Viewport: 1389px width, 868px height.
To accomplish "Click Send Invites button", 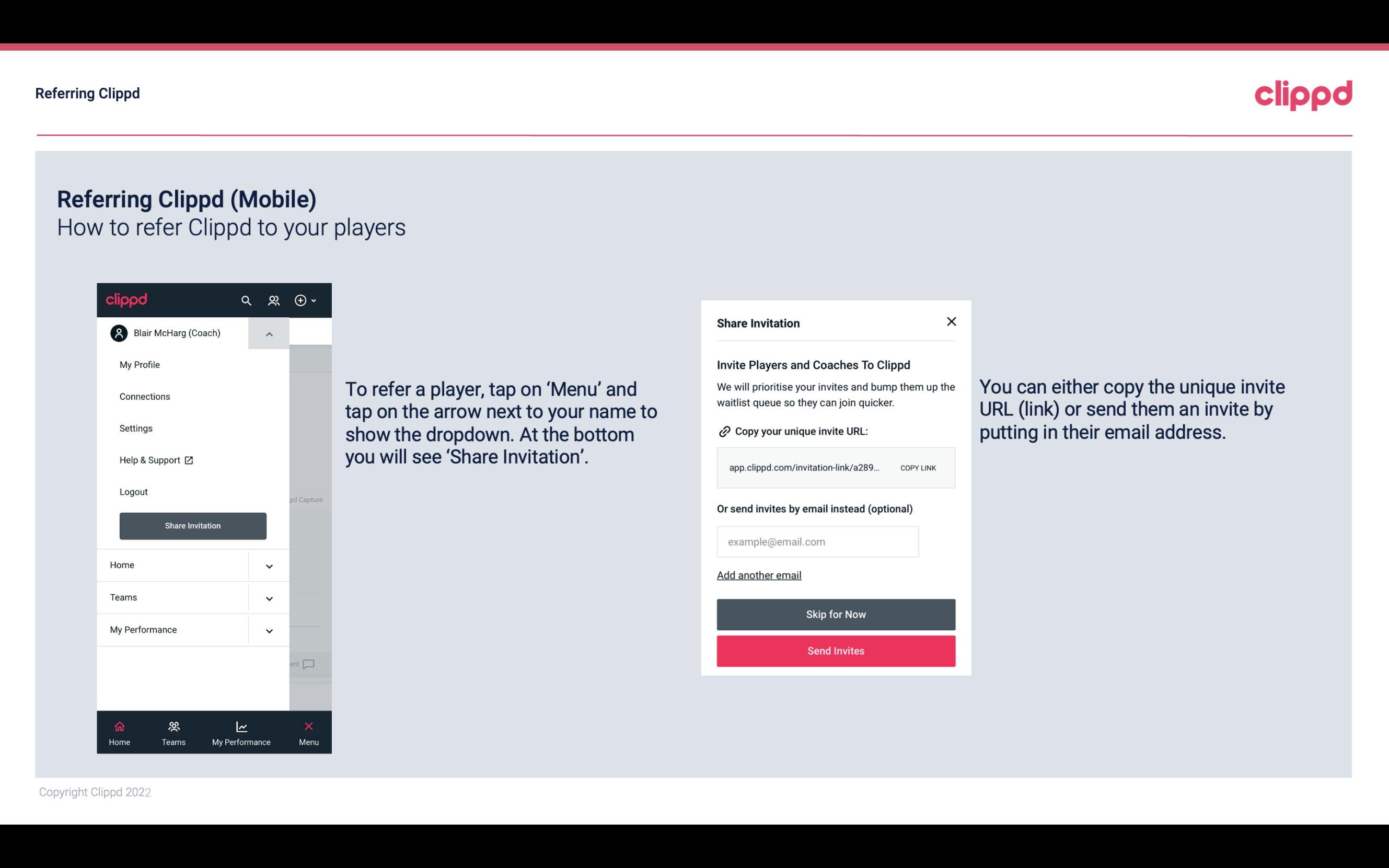I will coord(836,651).
